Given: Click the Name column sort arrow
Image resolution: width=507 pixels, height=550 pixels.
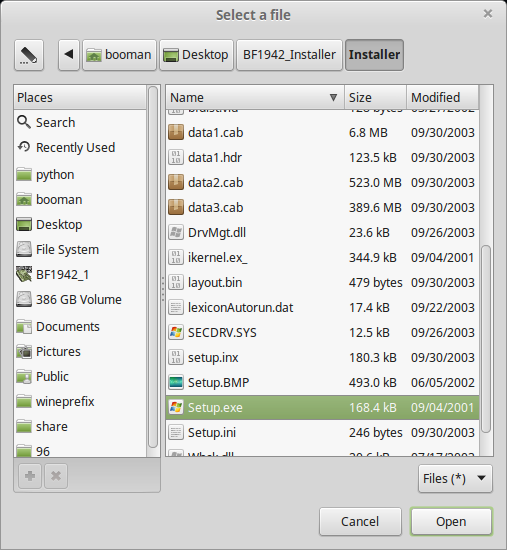Looking at the screenshot, I should (x=333, y=97).
